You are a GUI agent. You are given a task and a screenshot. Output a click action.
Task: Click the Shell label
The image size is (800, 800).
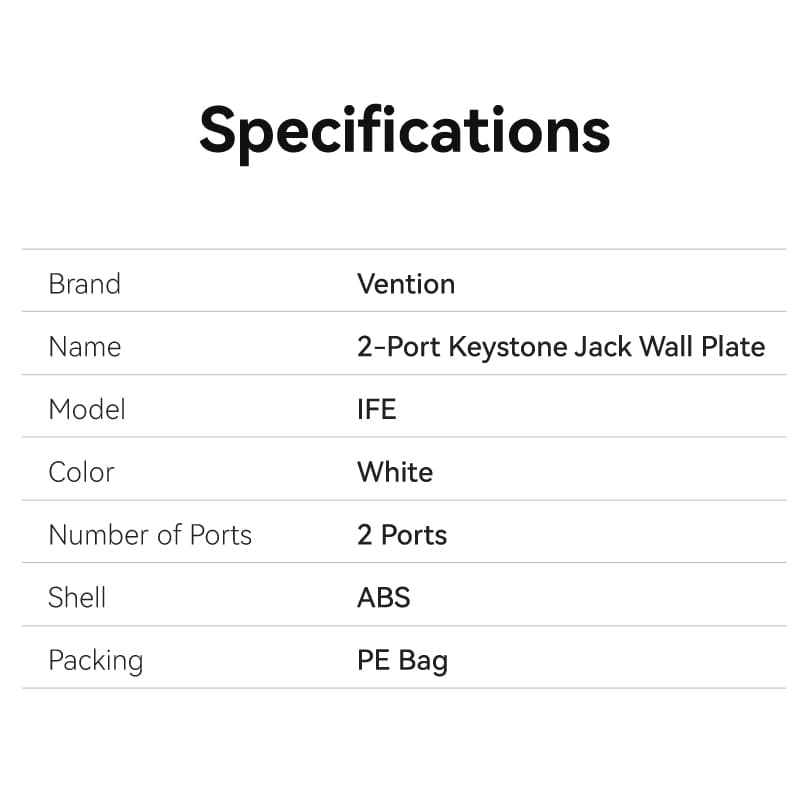[77, 598]
